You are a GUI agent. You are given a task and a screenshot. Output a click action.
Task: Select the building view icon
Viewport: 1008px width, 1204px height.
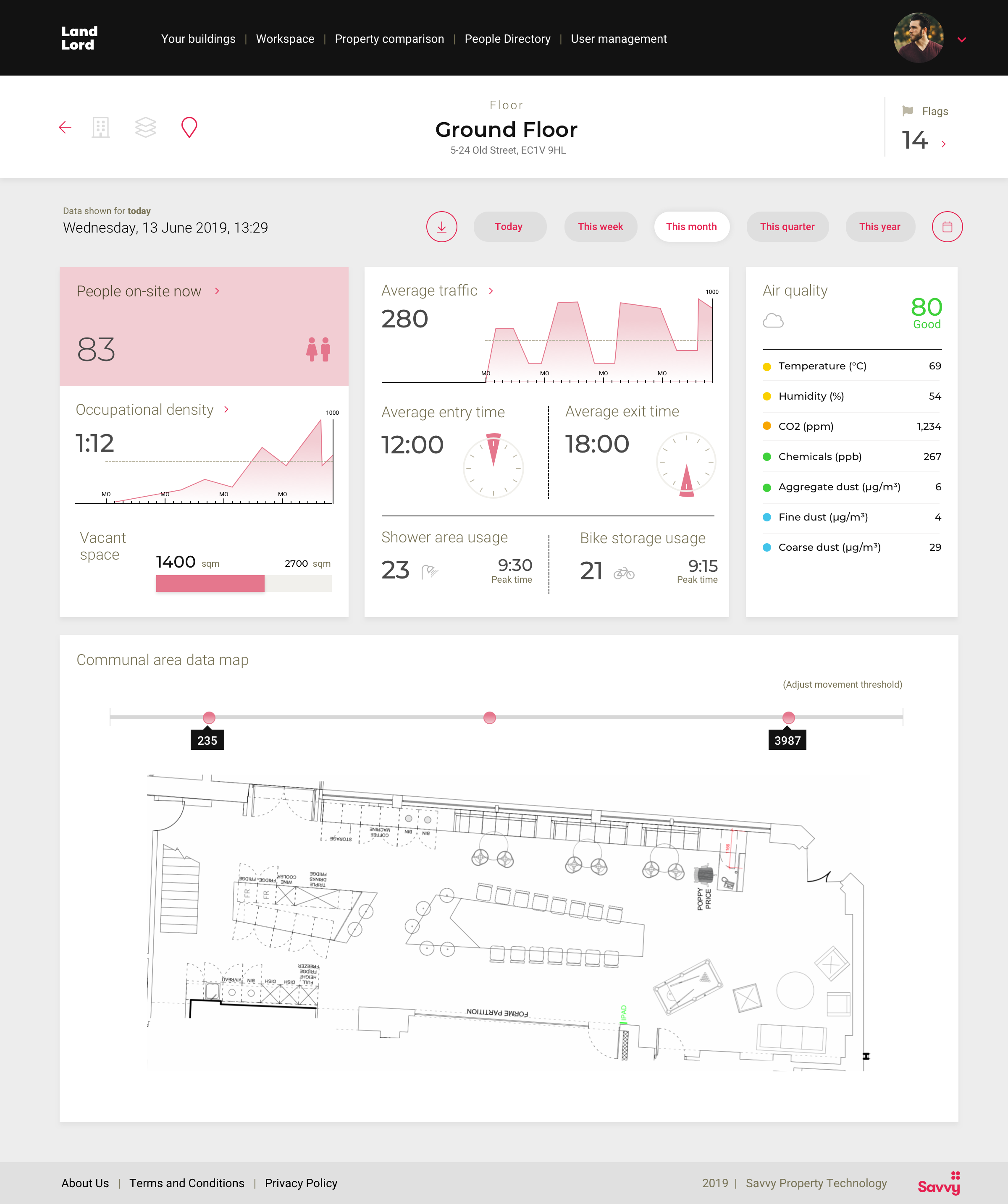100,127
